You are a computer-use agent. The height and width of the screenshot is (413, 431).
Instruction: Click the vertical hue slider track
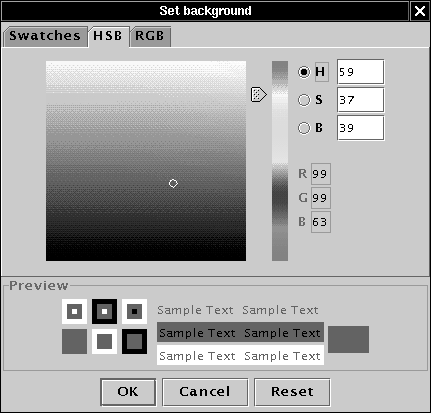[x=280, y=161]
